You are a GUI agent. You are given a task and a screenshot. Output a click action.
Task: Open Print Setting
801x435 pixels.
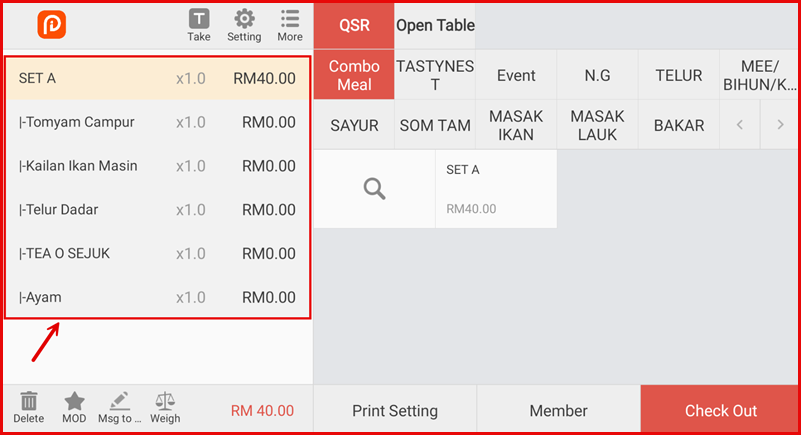[395, 410]
